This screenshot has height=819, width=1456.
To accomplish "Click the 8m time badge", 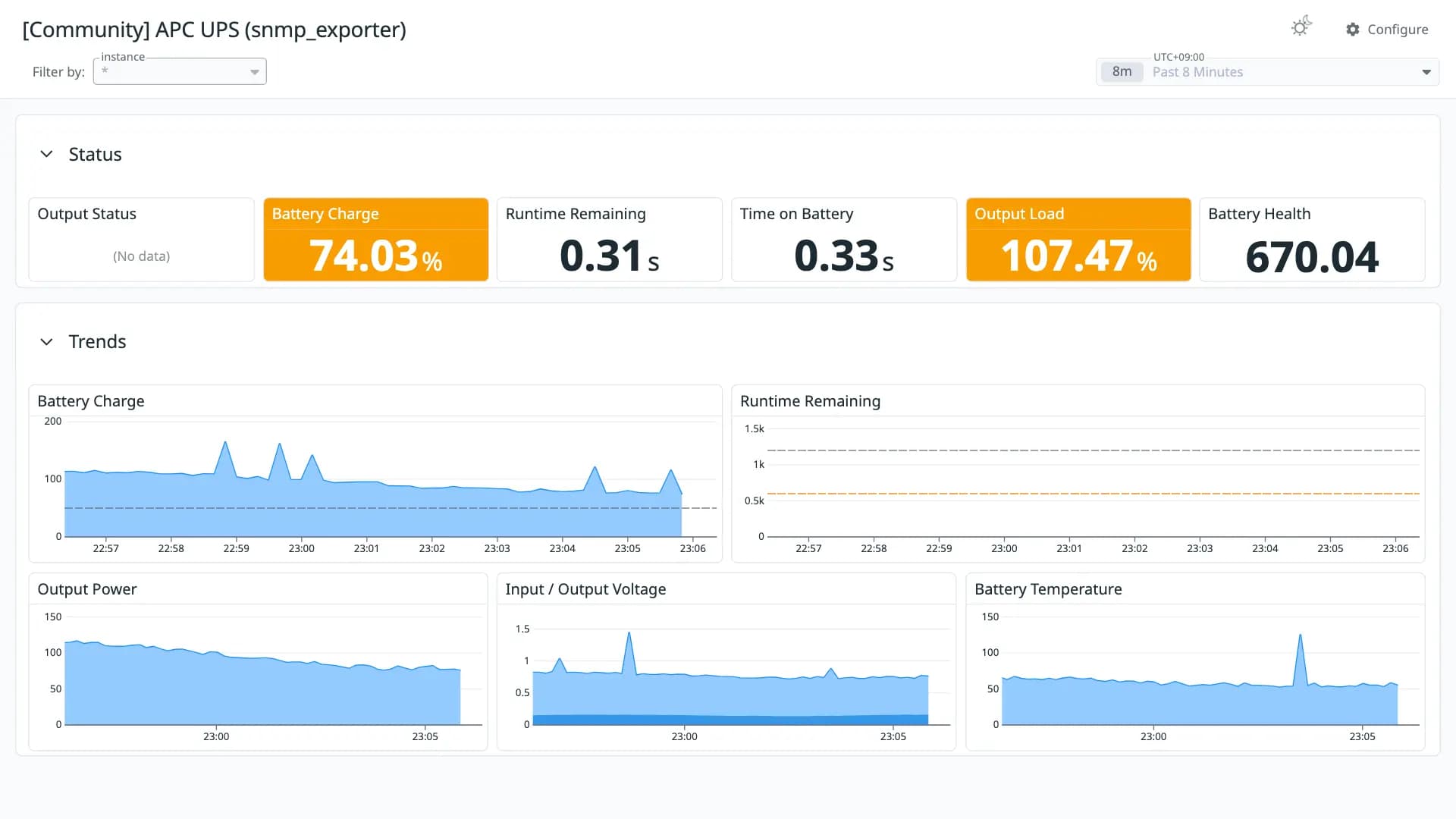I will (1122, 72).
